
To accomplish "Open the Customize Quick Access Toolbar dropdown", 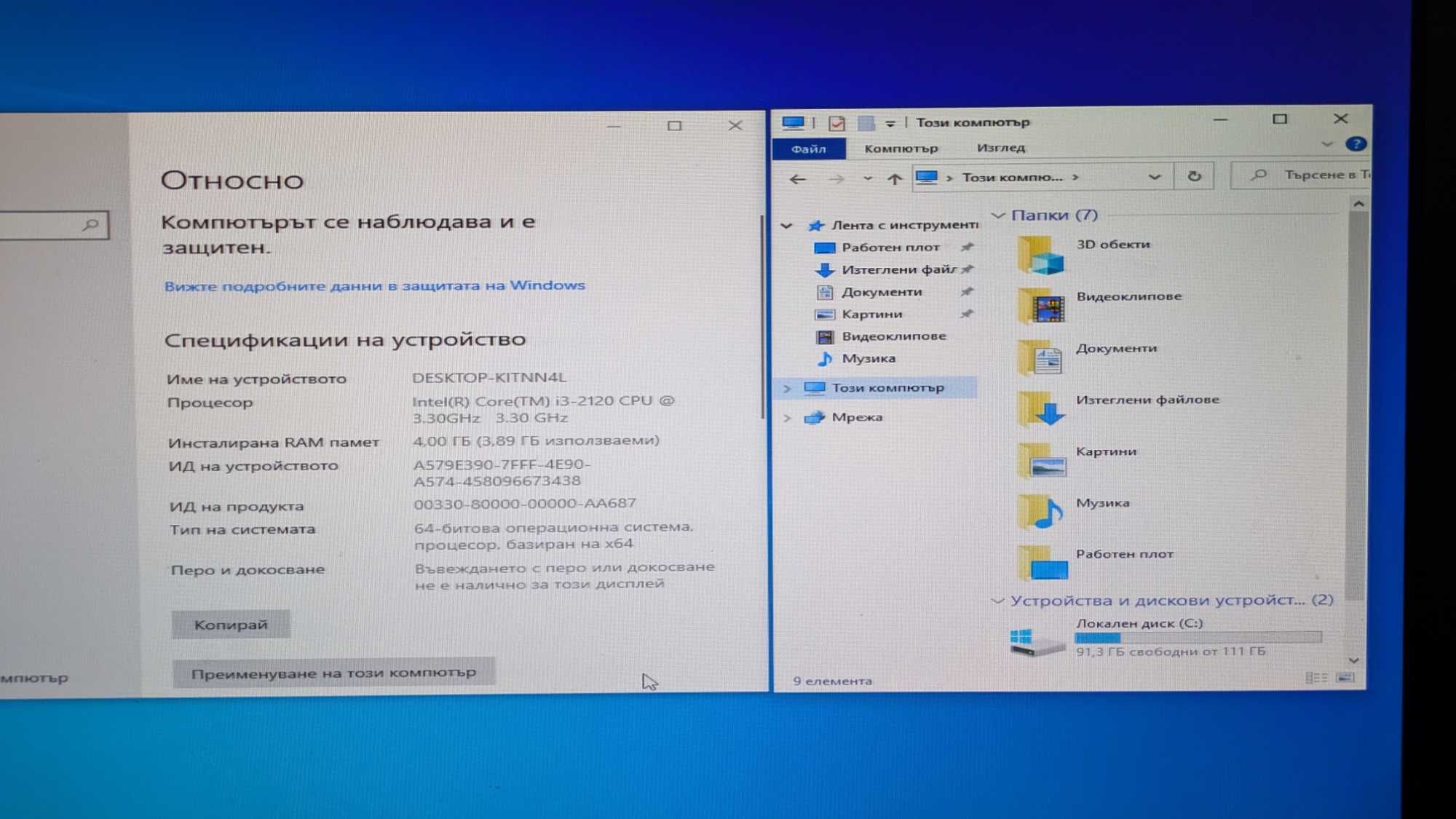I will point(890,124).
